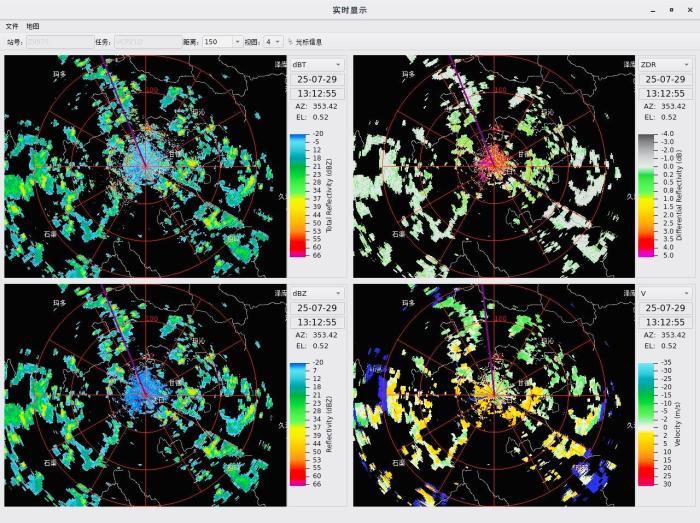Open the ZDR product dropdown
Viewport: 700px width, 523px height.
coord(664,64)
